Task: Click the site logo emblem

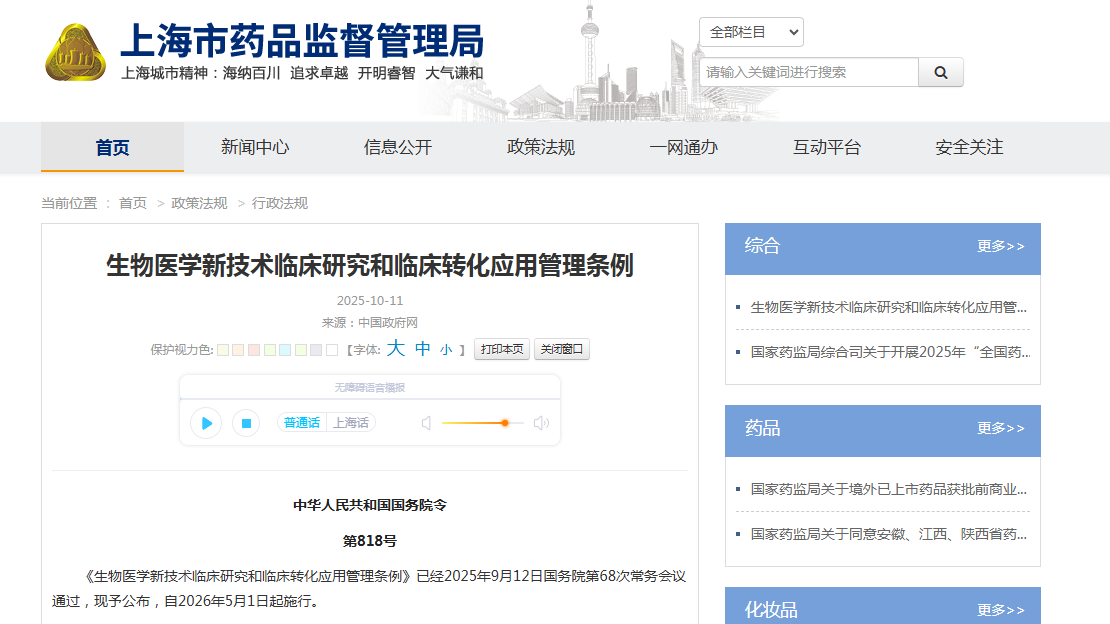Action: tap(75, 53)
